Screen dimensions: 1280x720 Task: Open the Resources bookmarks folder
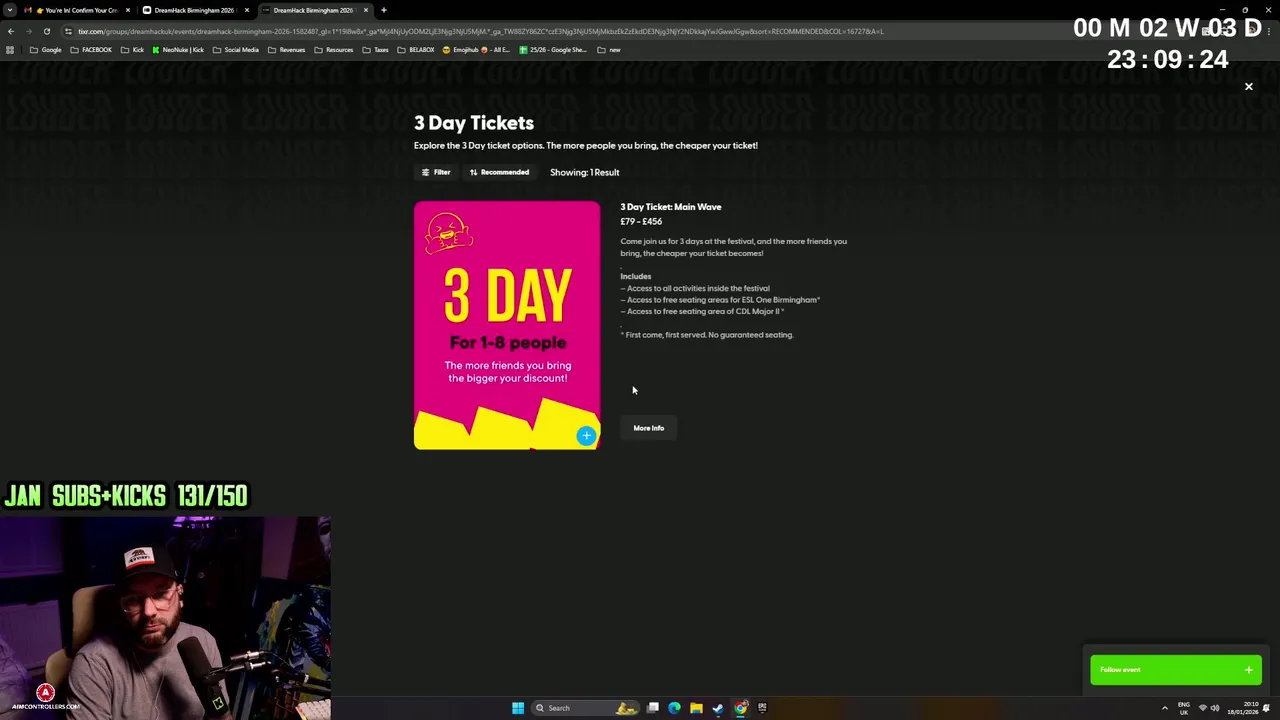tap(333, 50)
